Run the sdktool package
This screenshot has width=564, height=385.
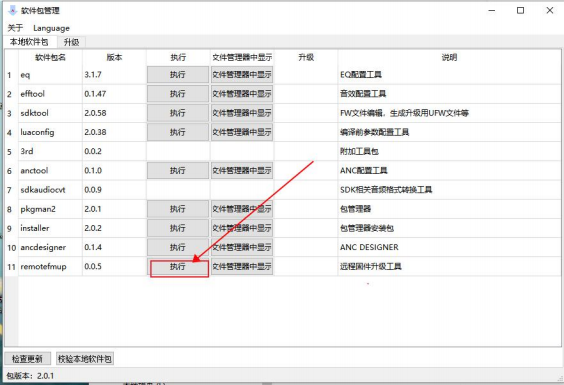coord(178,113)
